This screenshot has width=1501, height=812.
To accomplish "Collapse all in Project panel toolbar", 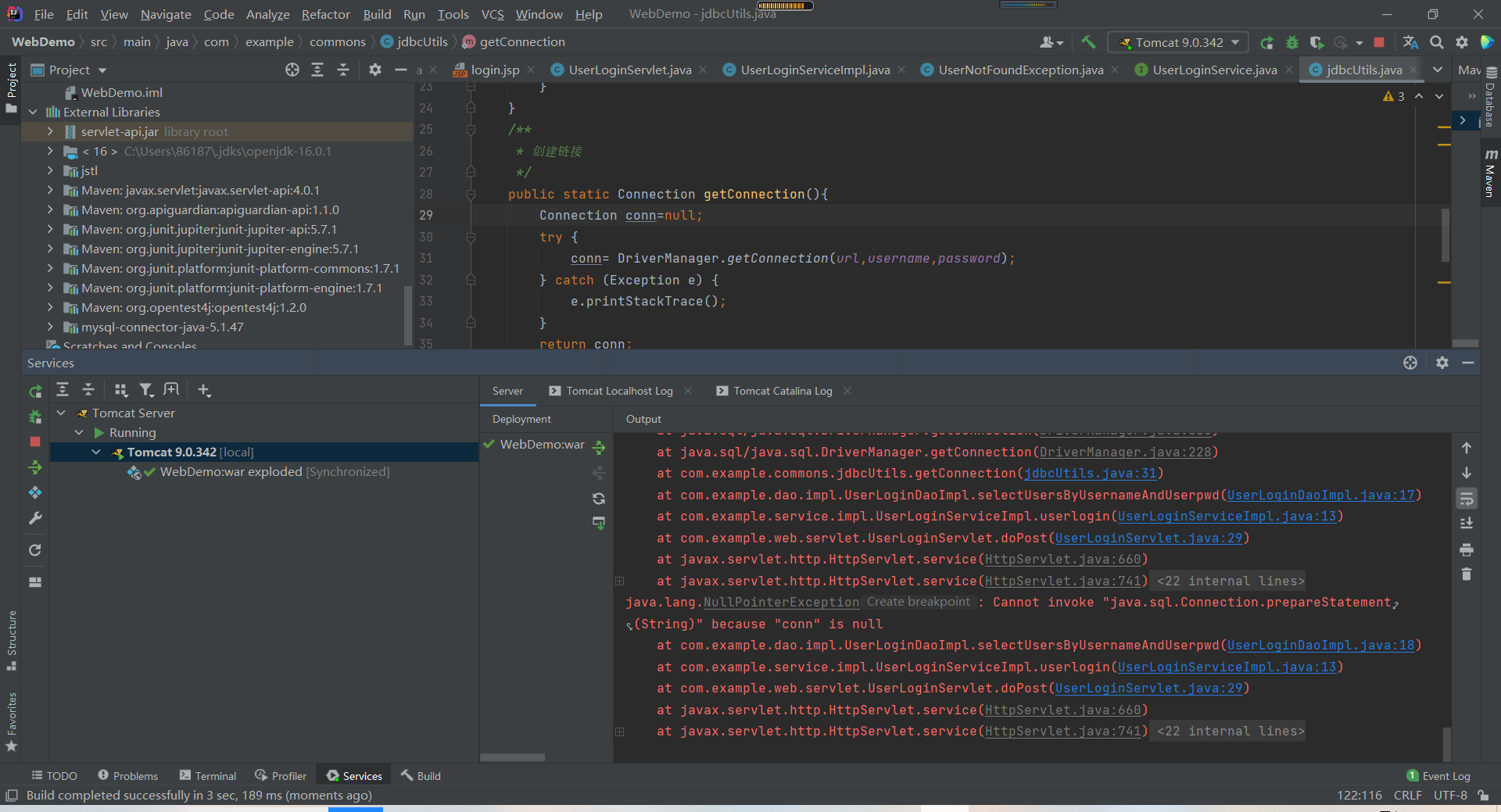I will (x=342, y=70).
